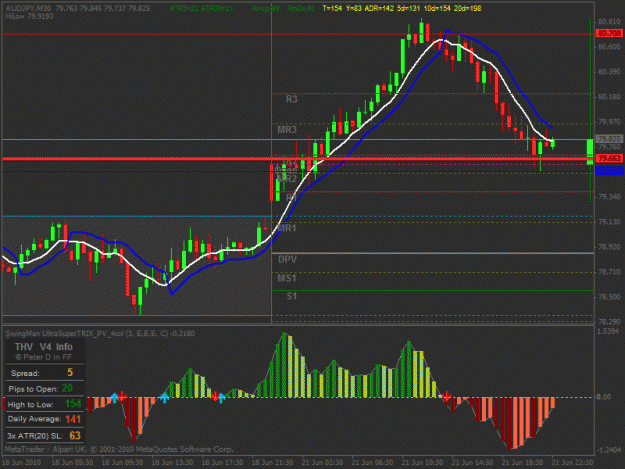The width and height of the screenshot is (625, 469).
Task: Click the 78.710 price scale label
Action: [609, 272]
